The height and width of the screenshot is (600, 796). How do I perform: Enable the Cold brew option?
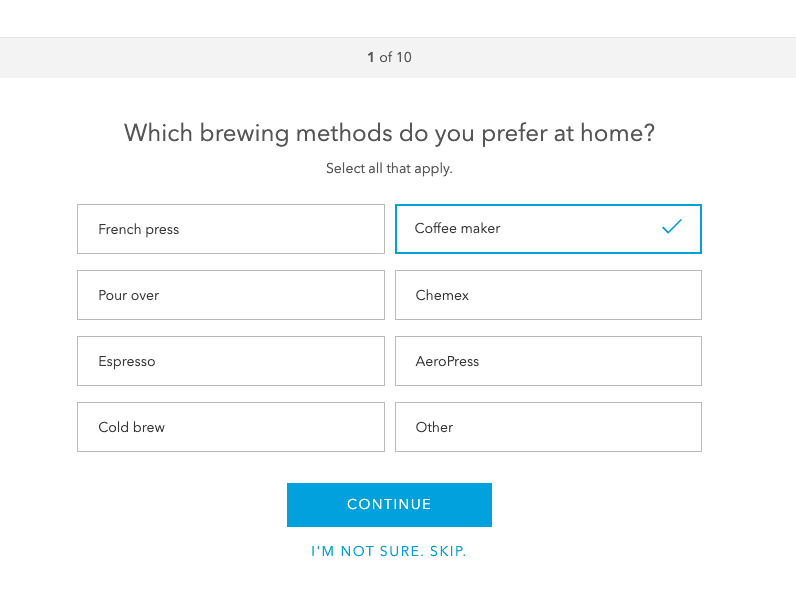coord(230,427)
